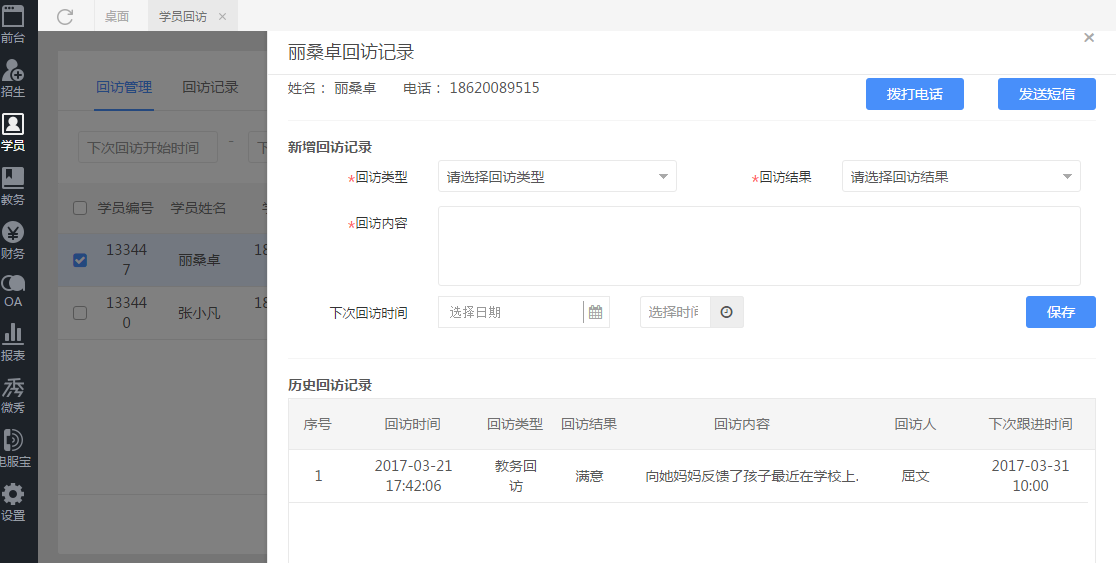1116x563 pixels.
Task: Click the 保存 button
Action: (x=1060, y=312)
